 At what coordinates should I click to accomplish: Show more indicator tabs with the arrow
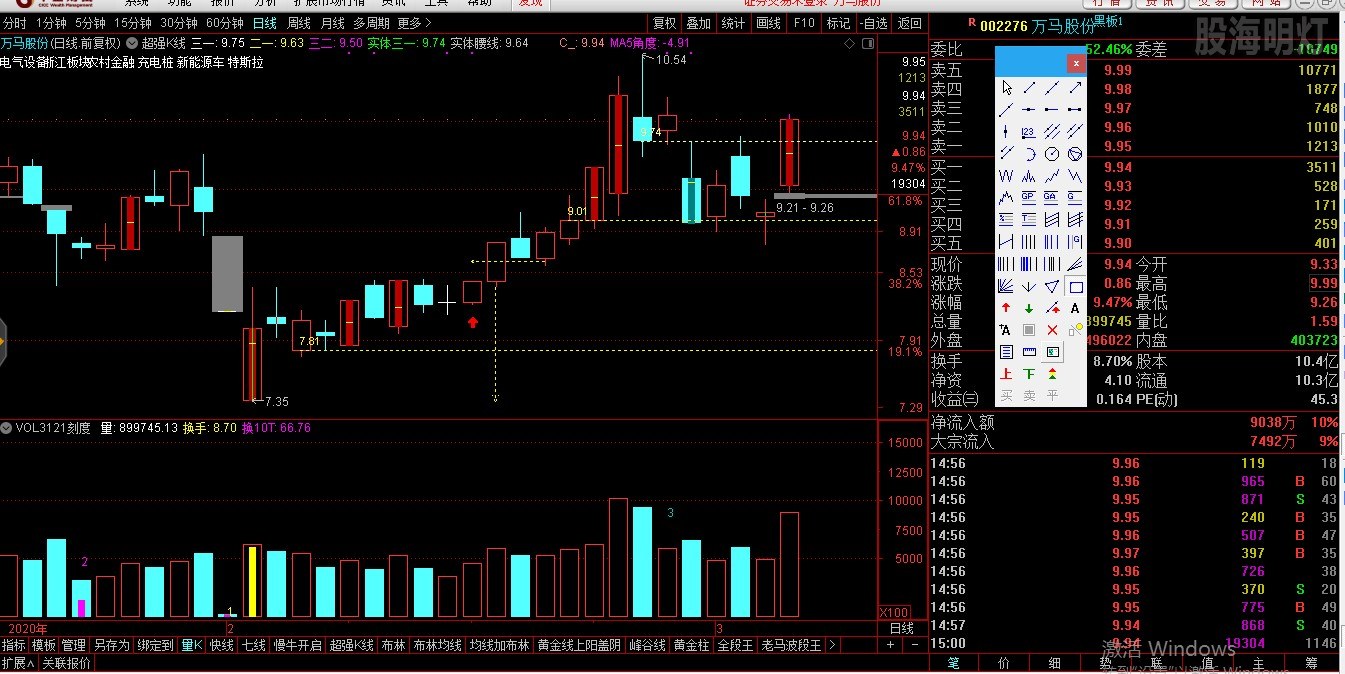click(831, 645)
